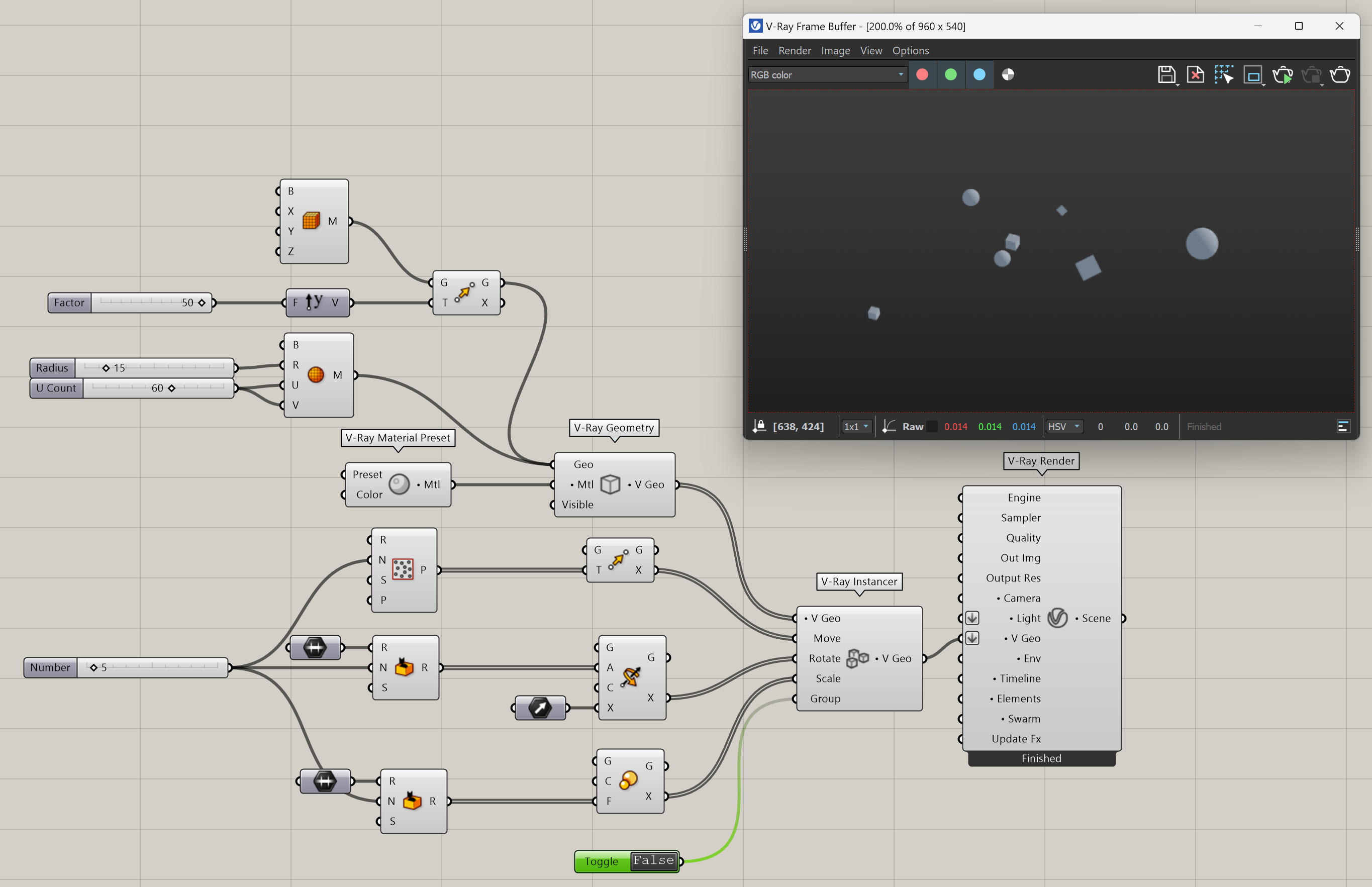Toggle the pixel coordinate lock icon
1372x887 pixels.
(x=759, y=426)
